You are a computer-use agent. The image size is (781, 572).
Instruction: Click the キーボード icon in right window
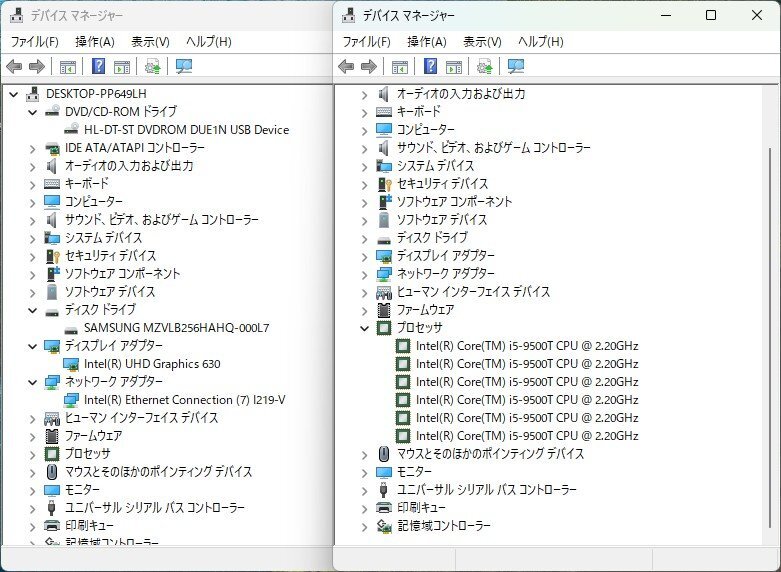384,112
